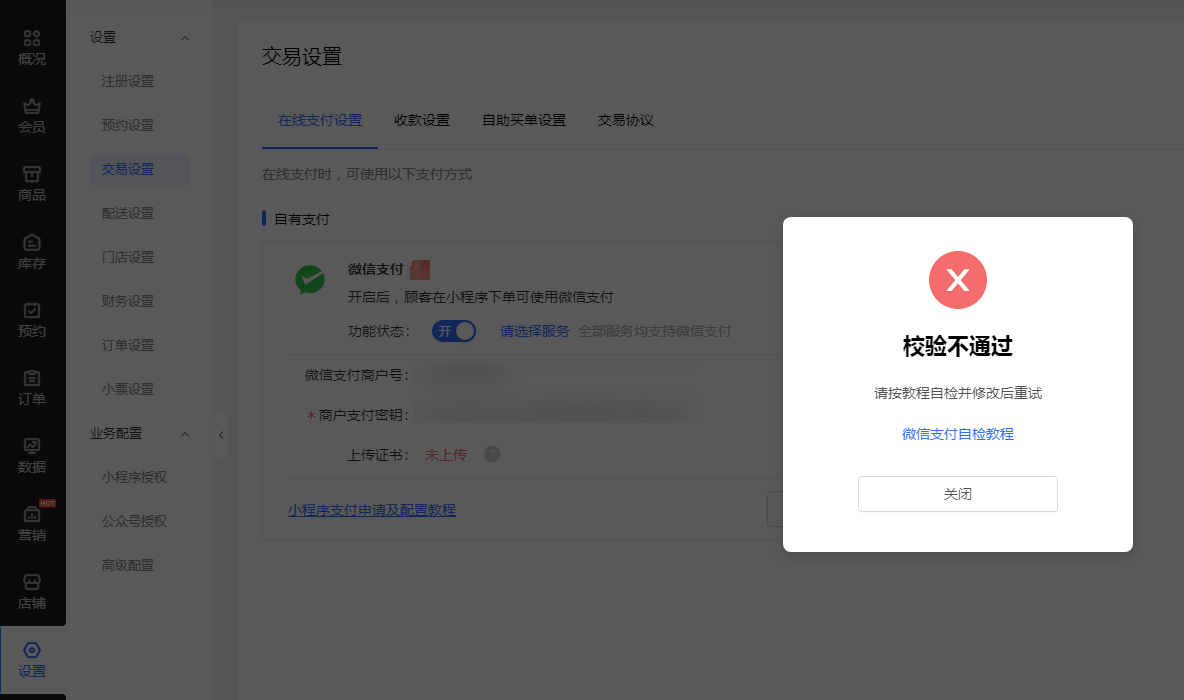Select 交易设置 in the settings menu
The height and width of the screenshot is (700, 1184).
[x=140, y=169]
